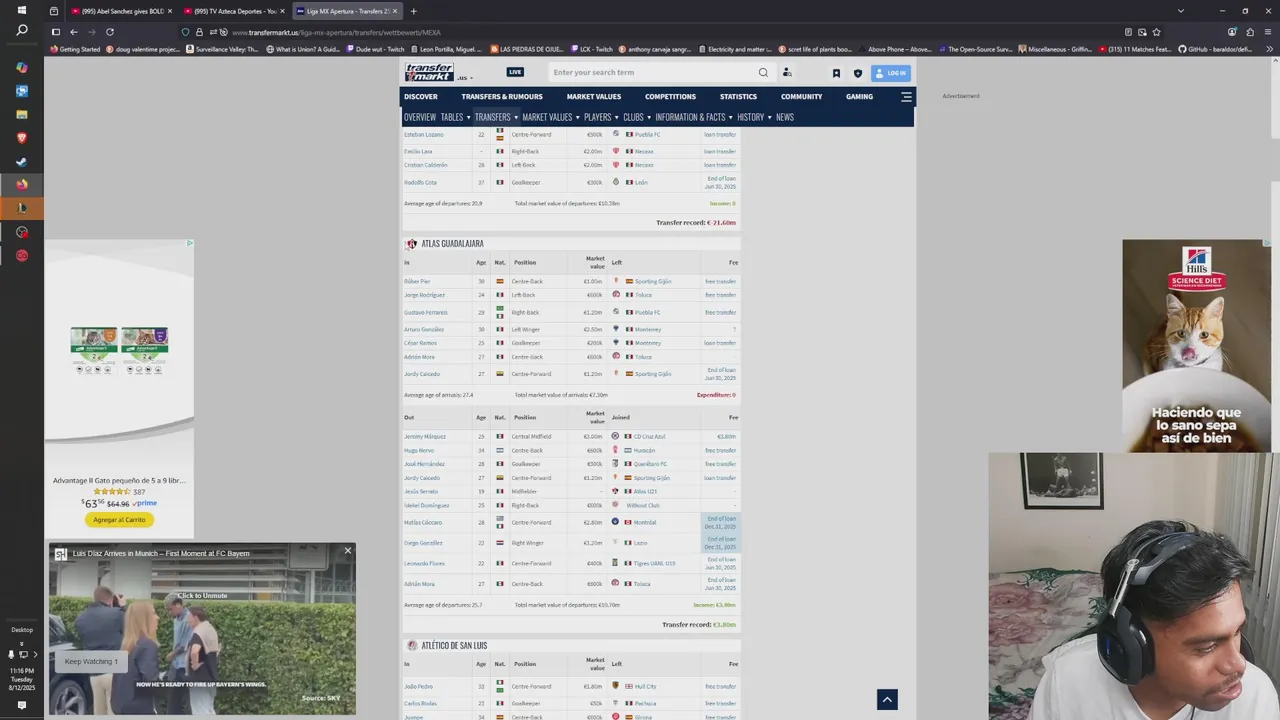
Task: Open the hamburger menu in the main navigation
Action: click(906, 97)
